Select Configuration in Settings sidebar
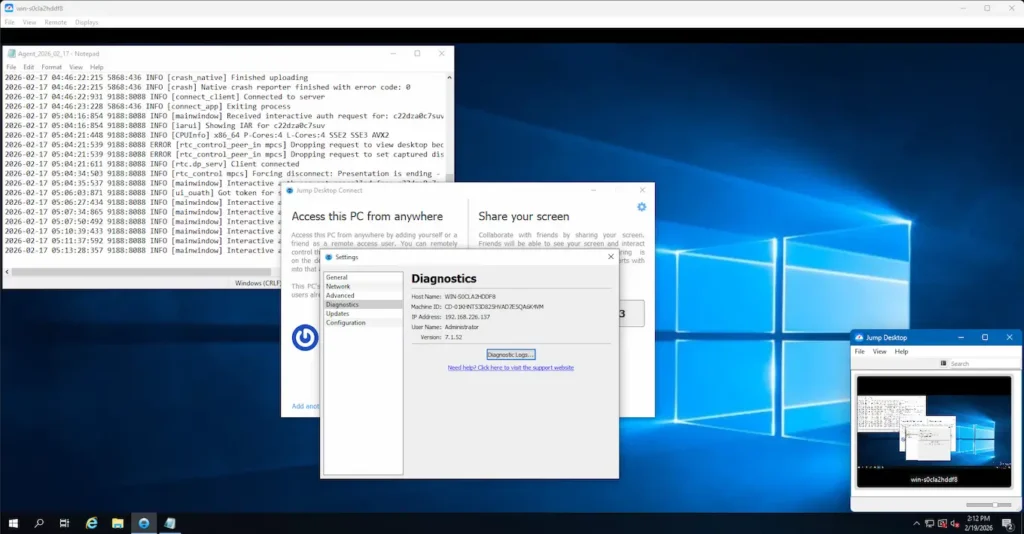This screenshot has width=1024, height=534. (x=363, y=323)
